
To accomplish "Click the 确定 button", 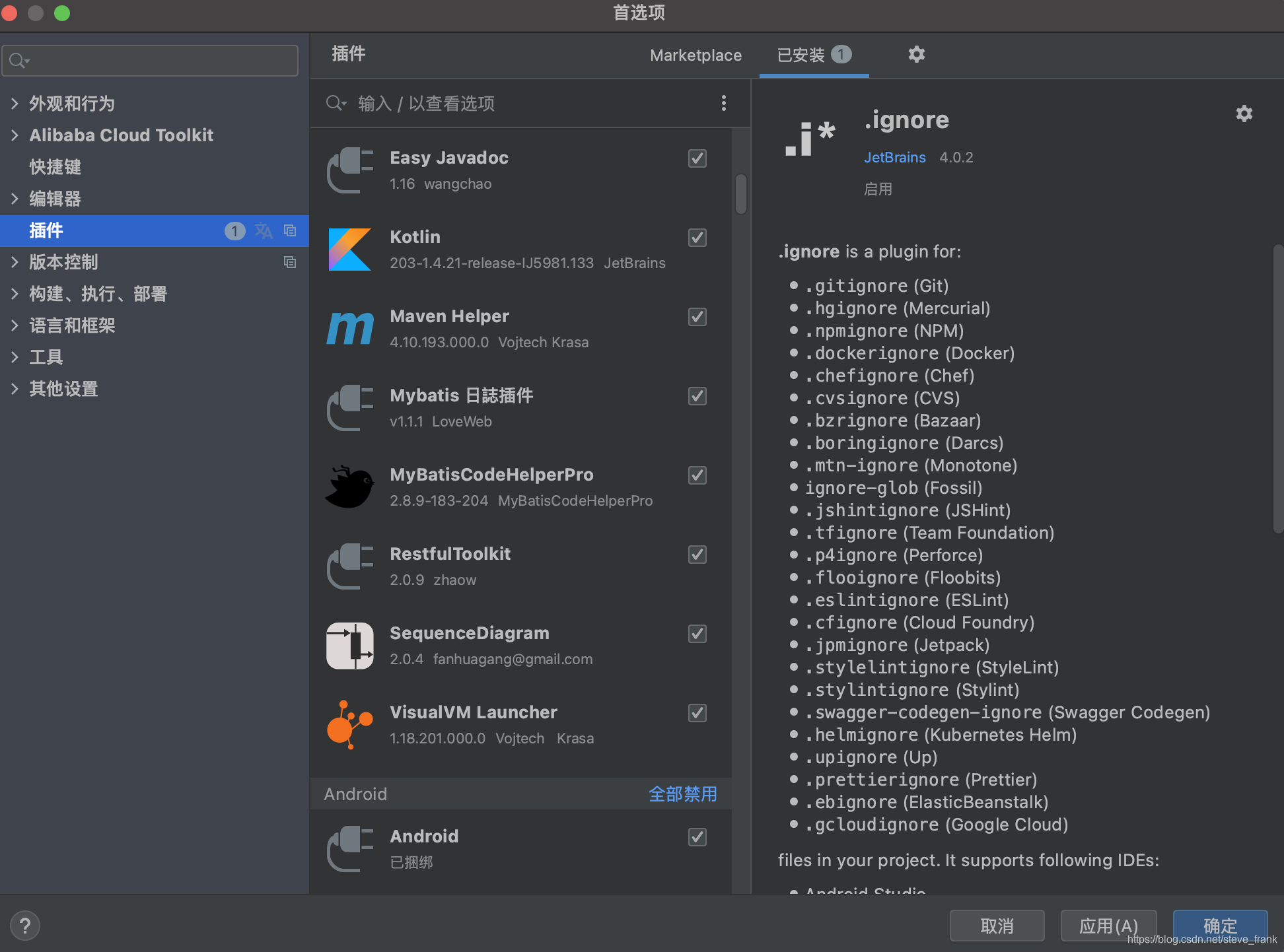I will pos(1221,926).
